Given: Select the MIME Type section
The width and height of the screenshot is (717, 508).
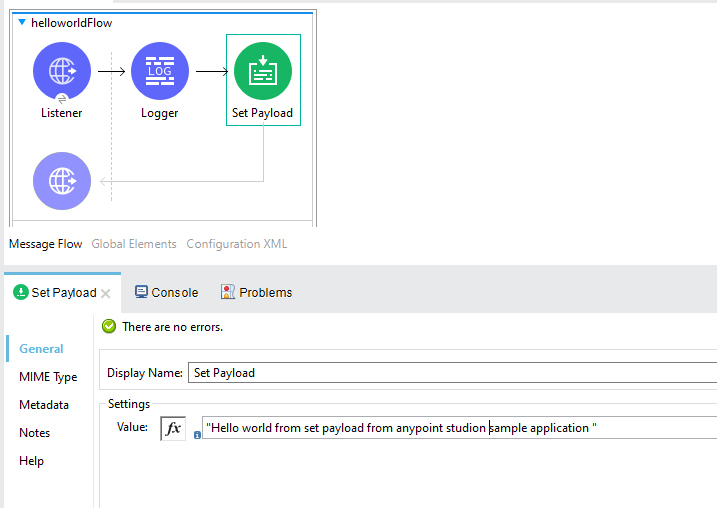Looking at the screenshot, I should [x=48, y=377].
